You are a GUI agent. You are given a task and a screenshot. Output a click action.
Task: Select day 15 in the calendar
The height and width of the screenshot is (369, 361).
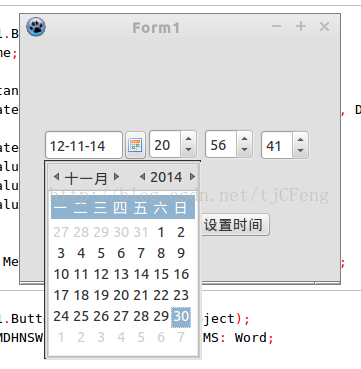(x=161, y=274)
